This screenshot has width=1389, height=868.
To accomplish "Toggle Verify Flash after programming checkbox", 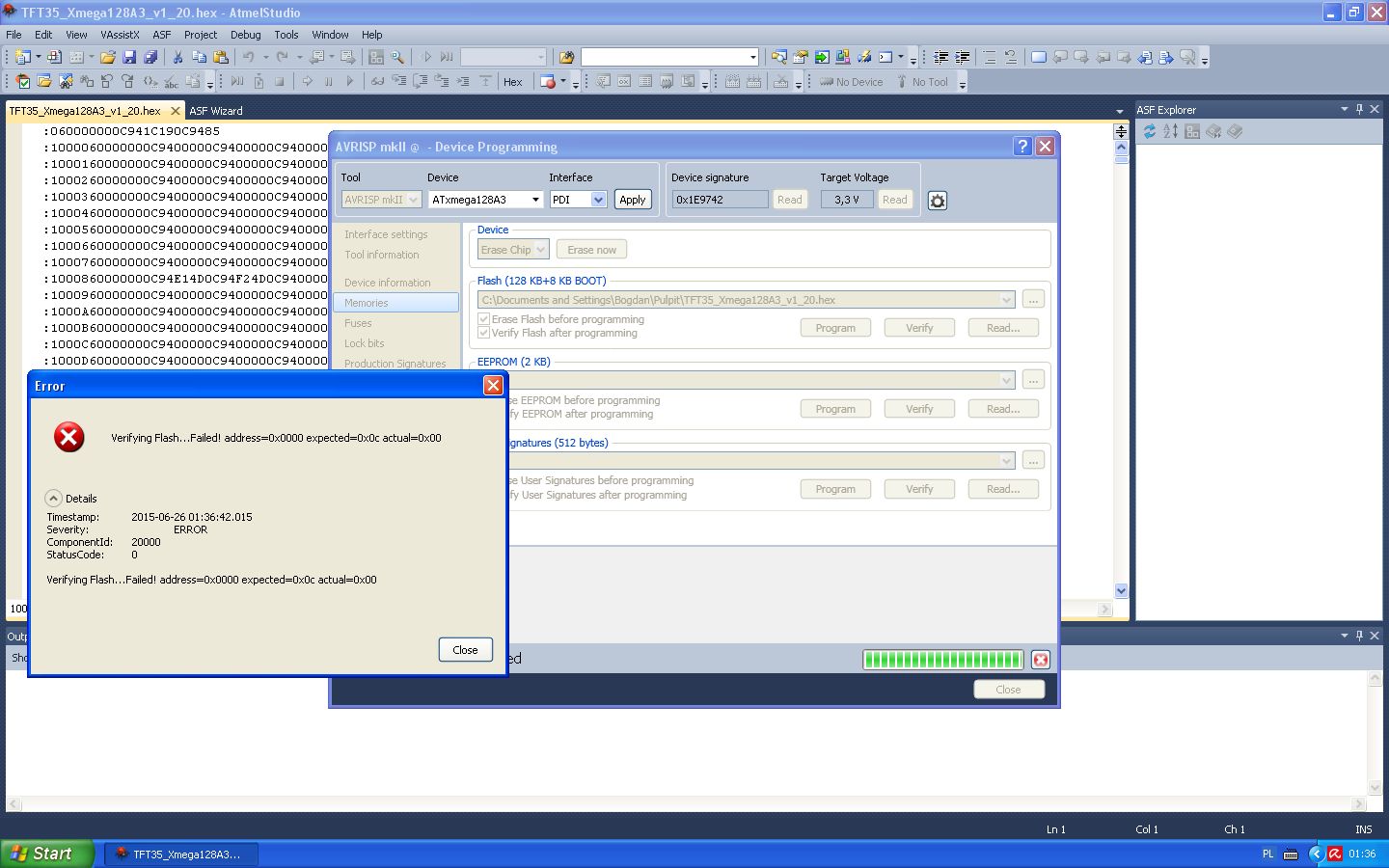I will point(484,333).
